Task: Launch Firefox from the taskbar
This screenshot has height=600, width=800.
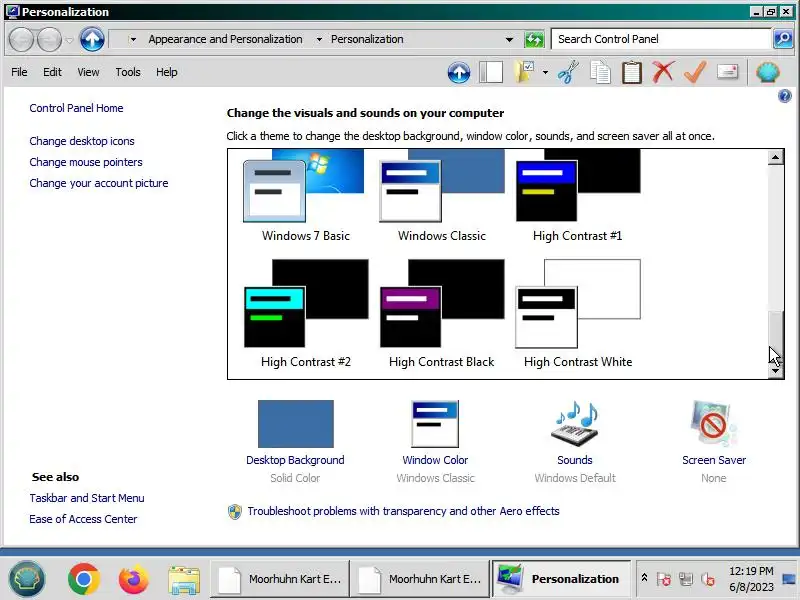Action: tap(134, 579)
